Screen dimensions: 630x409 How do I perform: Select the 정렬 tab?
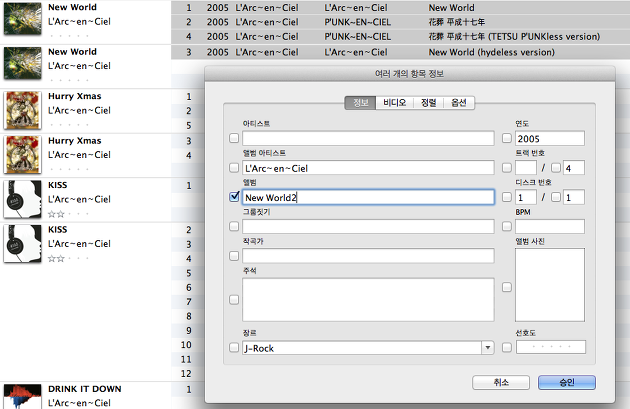428,103
